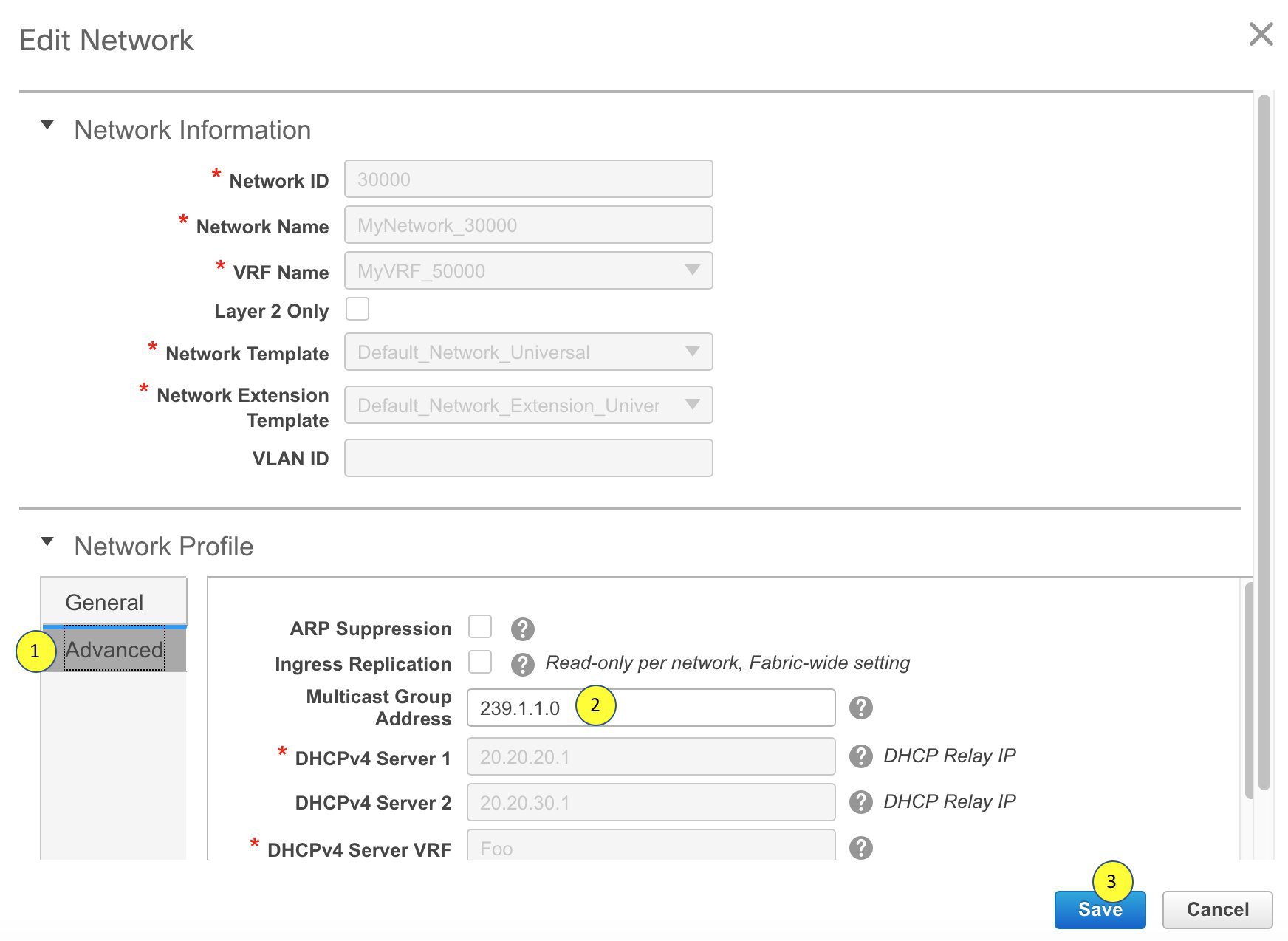
Task: Enable the Layer 2 Only checkbox
Action: [357, 309]
